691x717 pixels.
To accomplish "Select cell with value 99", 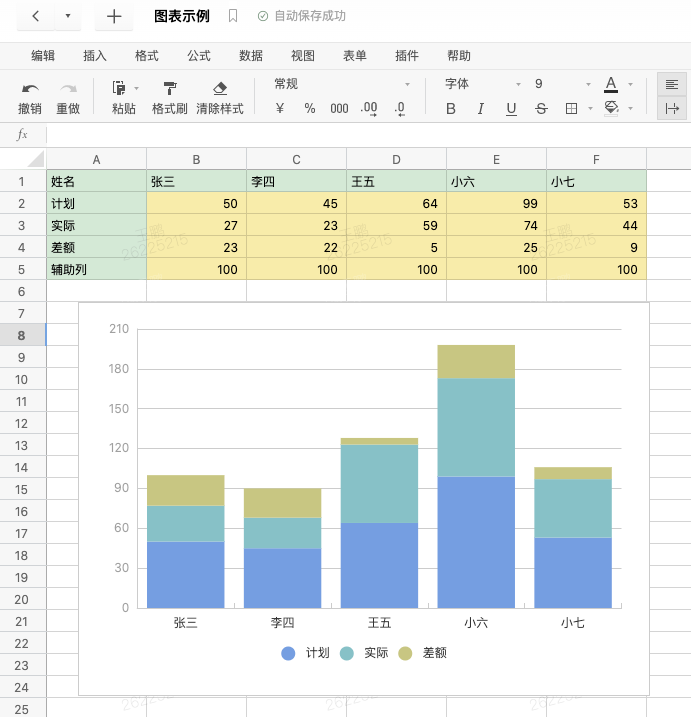I will tap(496, 203).
